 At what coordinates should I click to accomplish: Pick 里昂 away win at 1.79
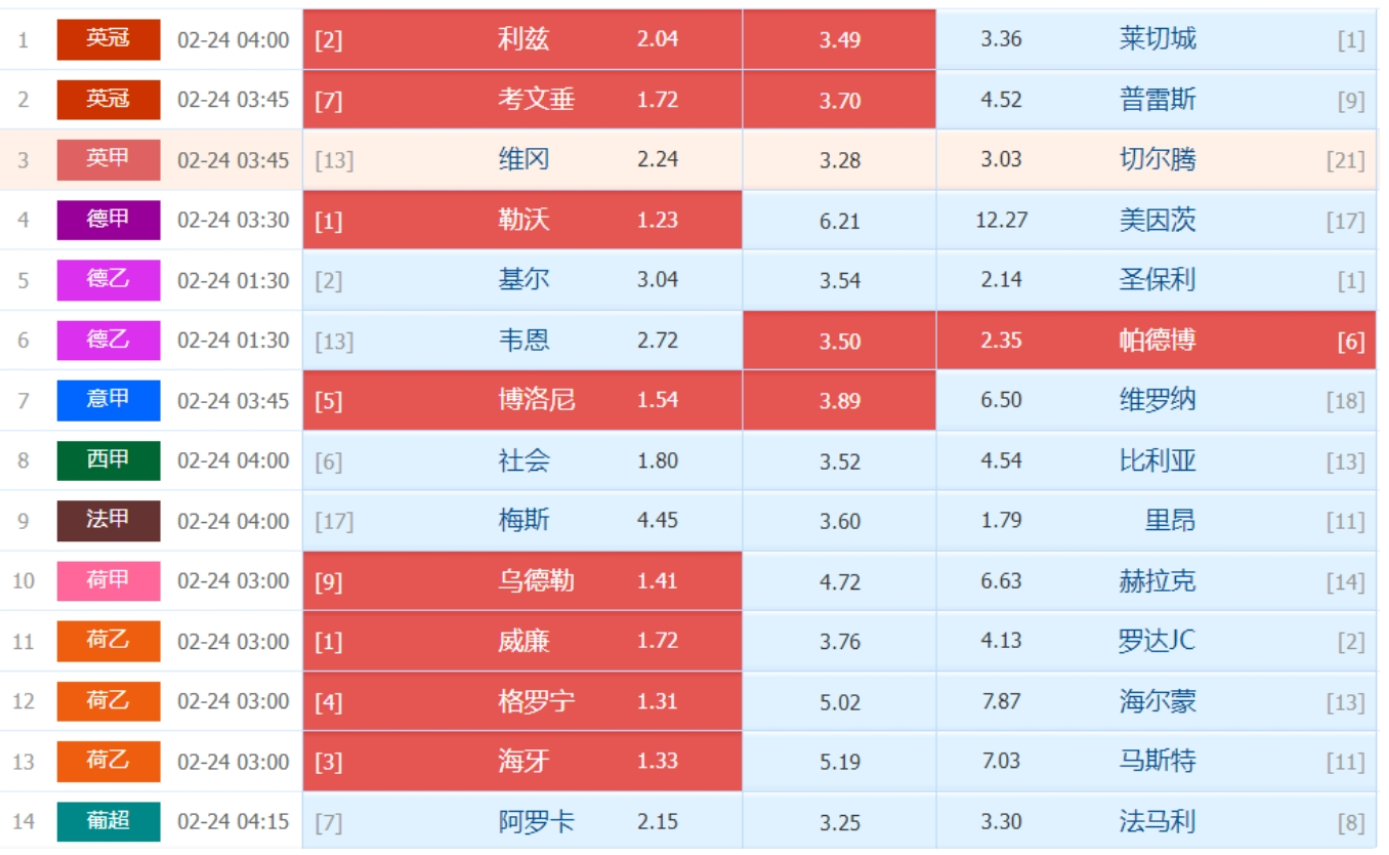pyautogui.click(x=1001, y=521)
